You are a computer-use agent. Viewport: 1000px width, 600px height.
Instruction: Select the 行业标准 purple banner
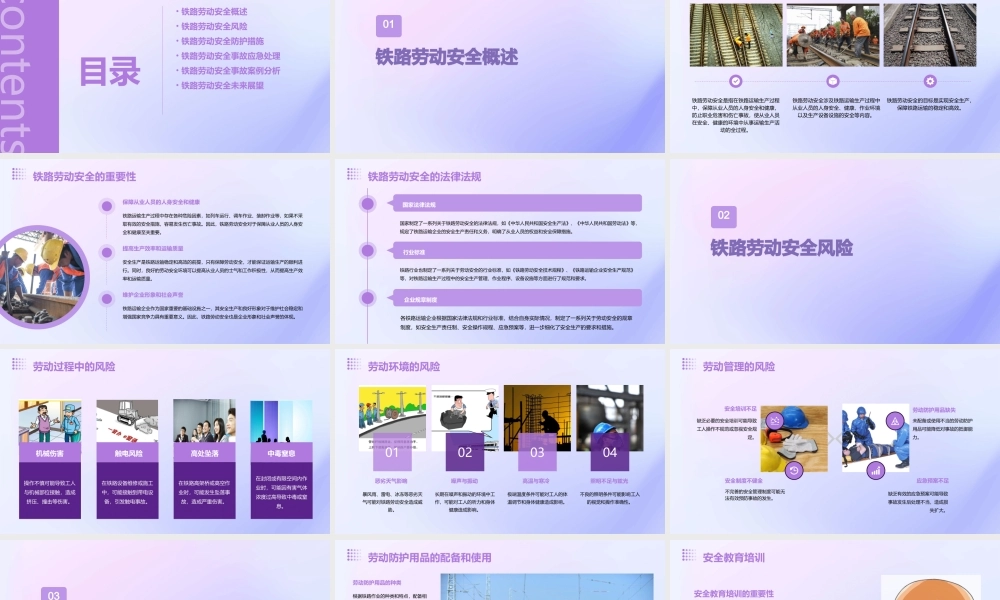pos(517,251)
